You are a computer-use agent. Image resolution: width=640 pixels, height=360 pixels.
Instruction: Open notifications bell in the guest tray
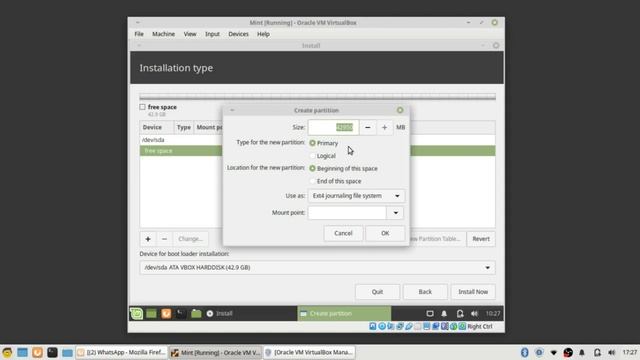tap(444, 313)
